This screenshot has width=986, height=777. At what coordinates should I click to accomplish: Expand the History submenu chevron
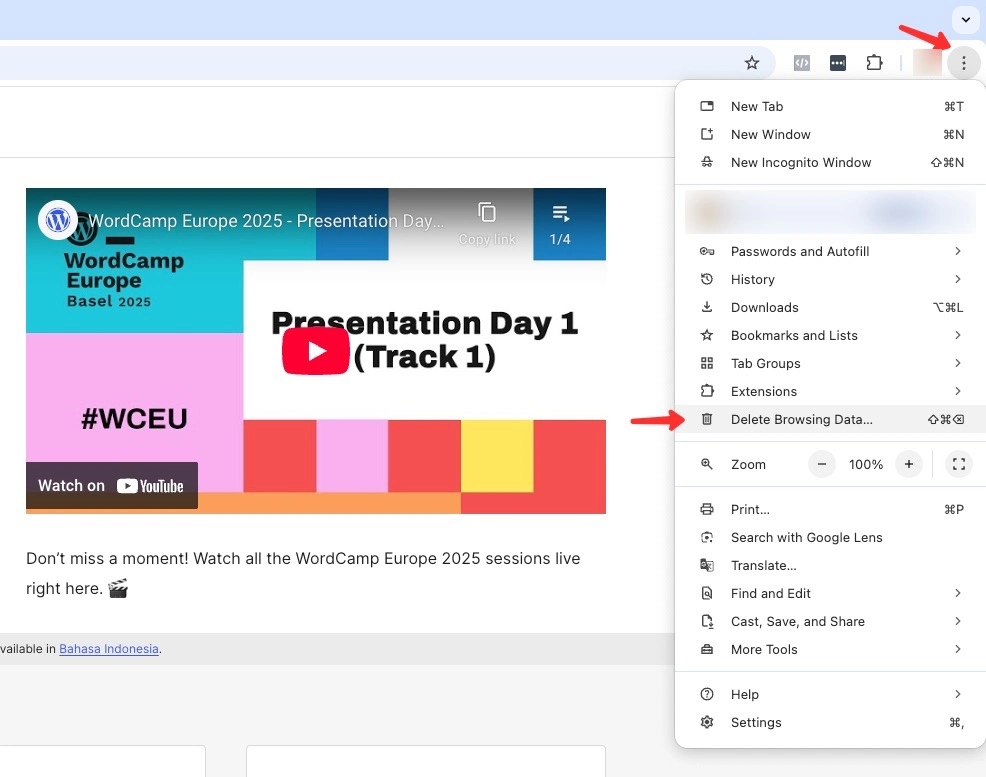pyautogui.click(x=958, y=279)
